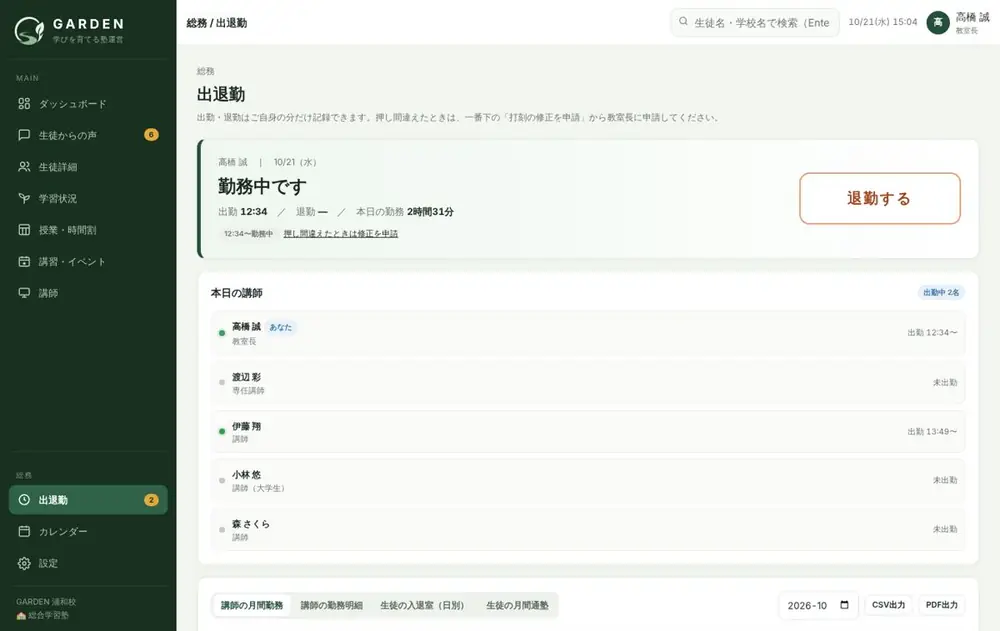Click the 高 user avatar
The height and width of the screenshot is (631, 1000).
[938, 22]
